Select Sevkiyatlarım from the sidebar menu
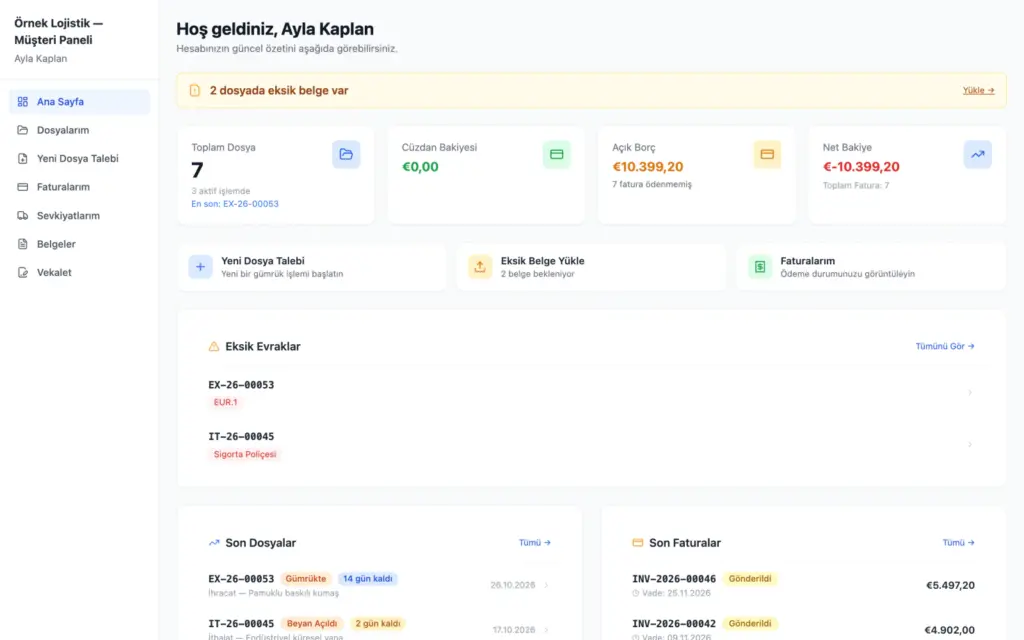Image resolution: width=1024 pixels, height=640 pixels. pyautogui.click(x=80, y=216)
